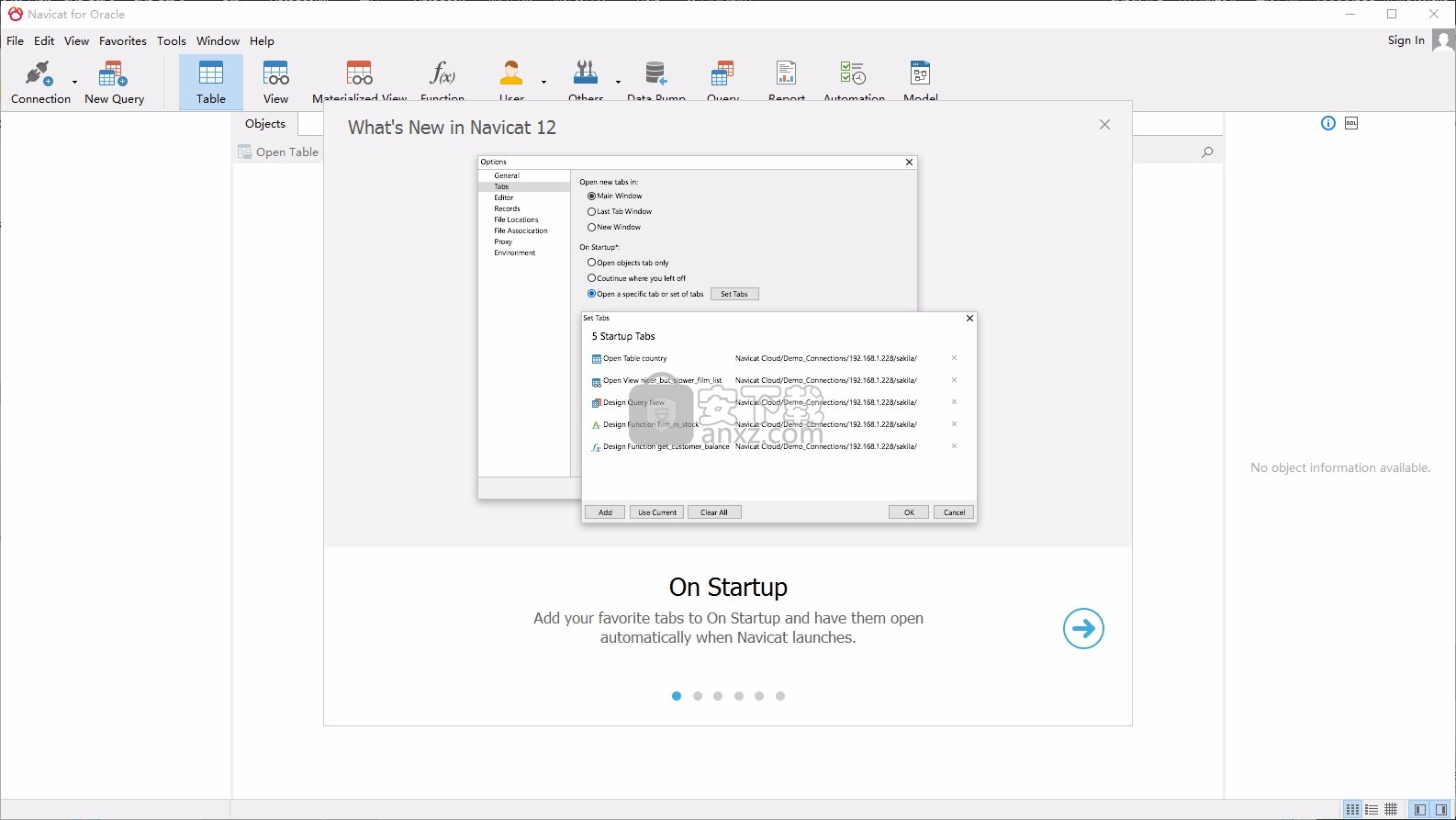Close the What's New dialog
The image size is (1456, 820).
pyautogui.click(x=1104, y=125)
